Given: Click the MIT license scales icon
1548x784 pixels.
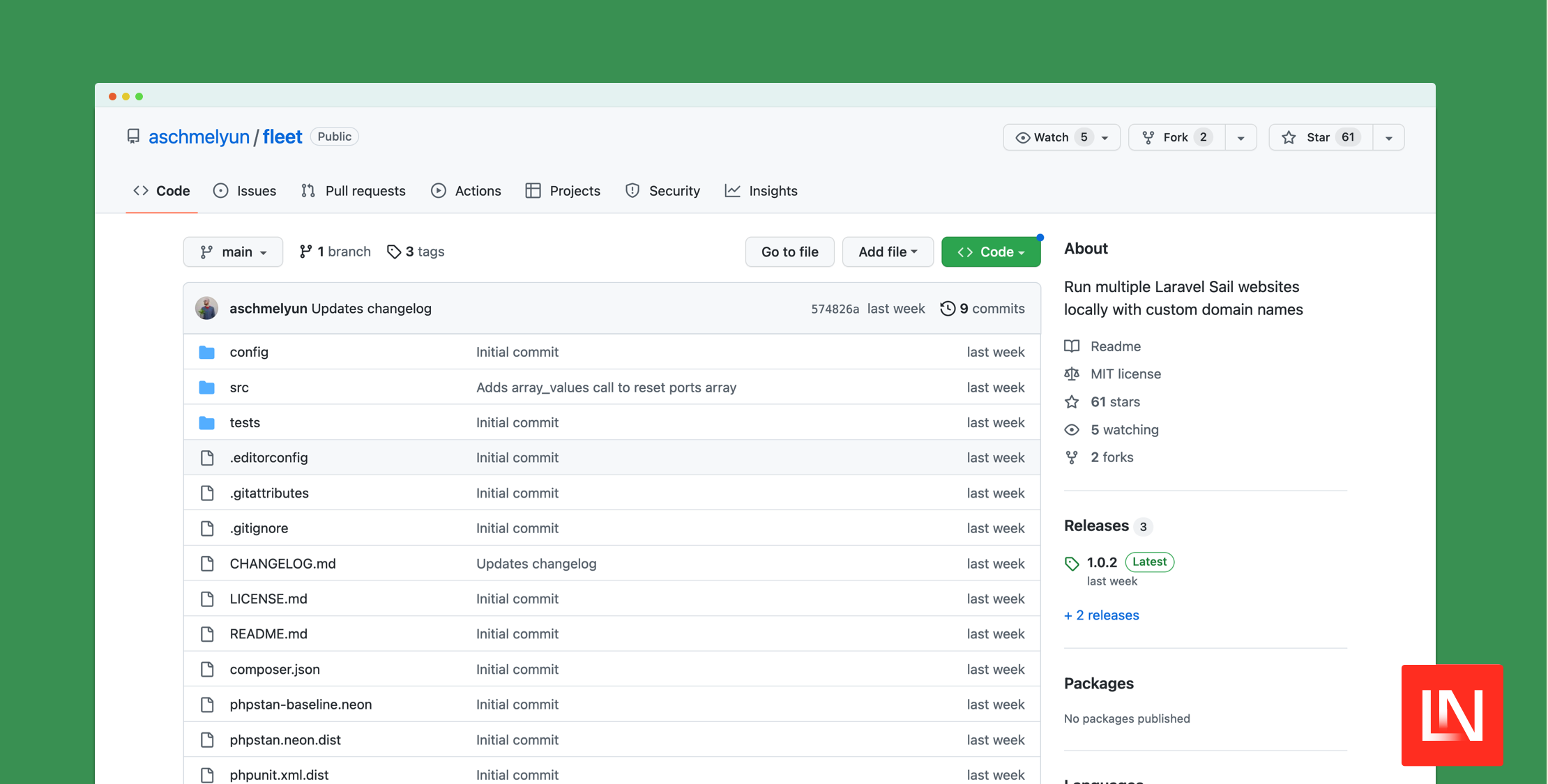Looking at the screenshot, I should click(1072, 374).
